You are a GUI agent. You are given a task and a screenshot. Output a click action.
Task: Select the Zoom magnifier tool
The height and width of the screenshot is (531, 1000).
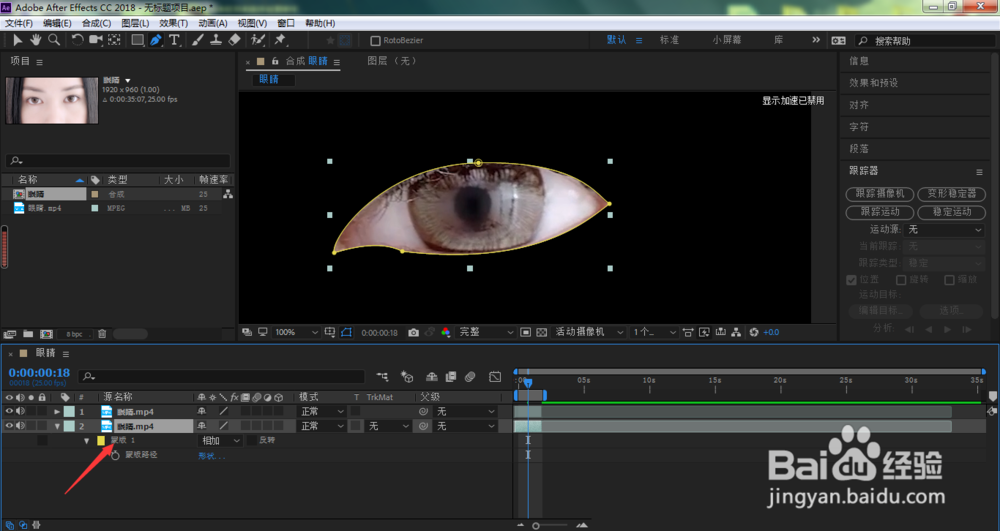pos(54,40)
